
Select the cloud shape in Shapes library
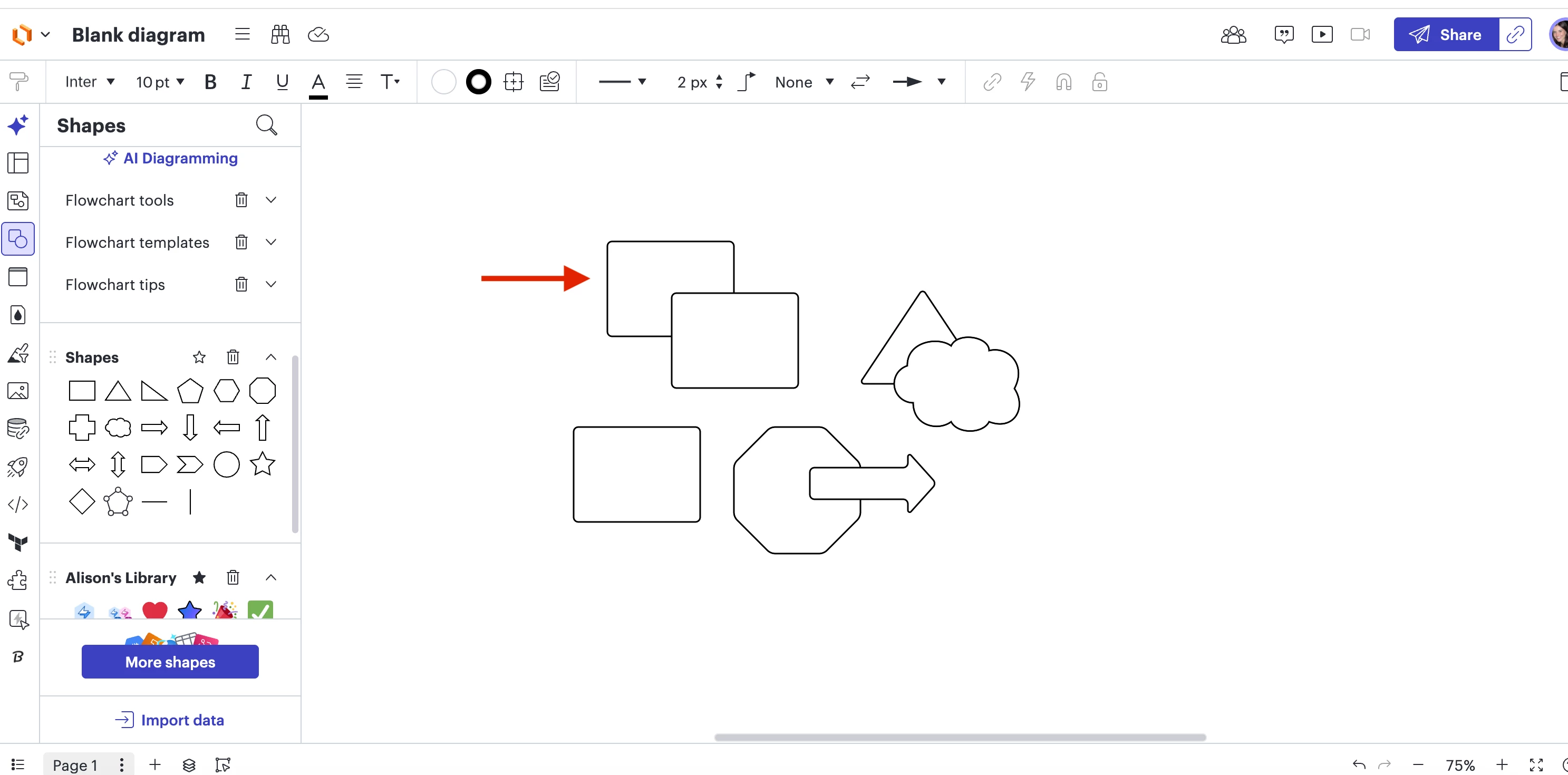(118, 428)
